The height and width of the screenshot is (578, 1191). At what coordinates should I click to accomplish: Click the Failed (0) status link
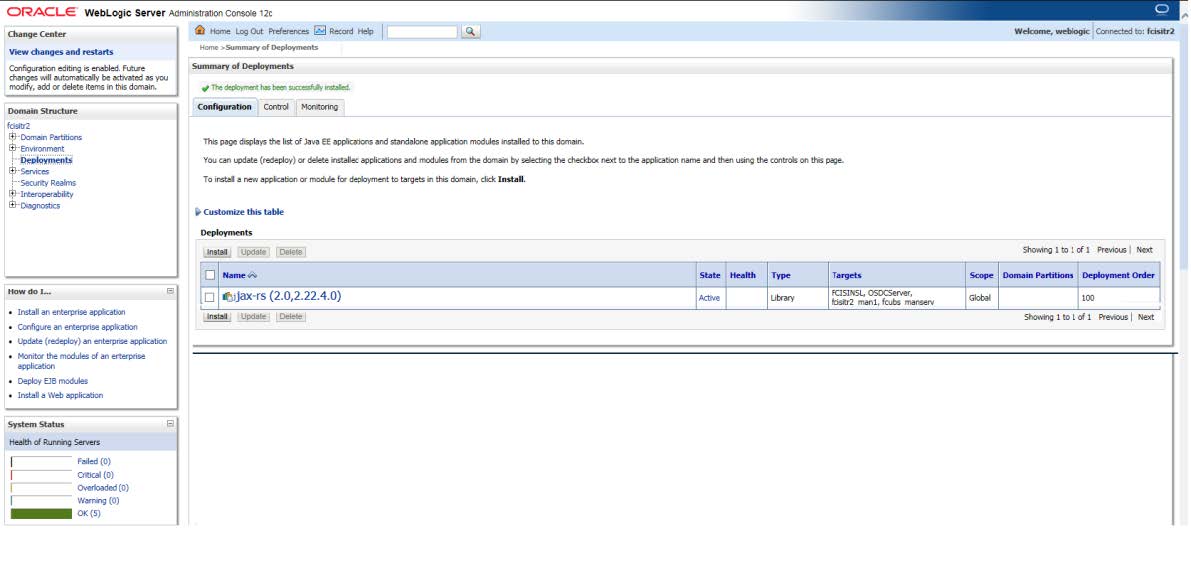[94, 461]
